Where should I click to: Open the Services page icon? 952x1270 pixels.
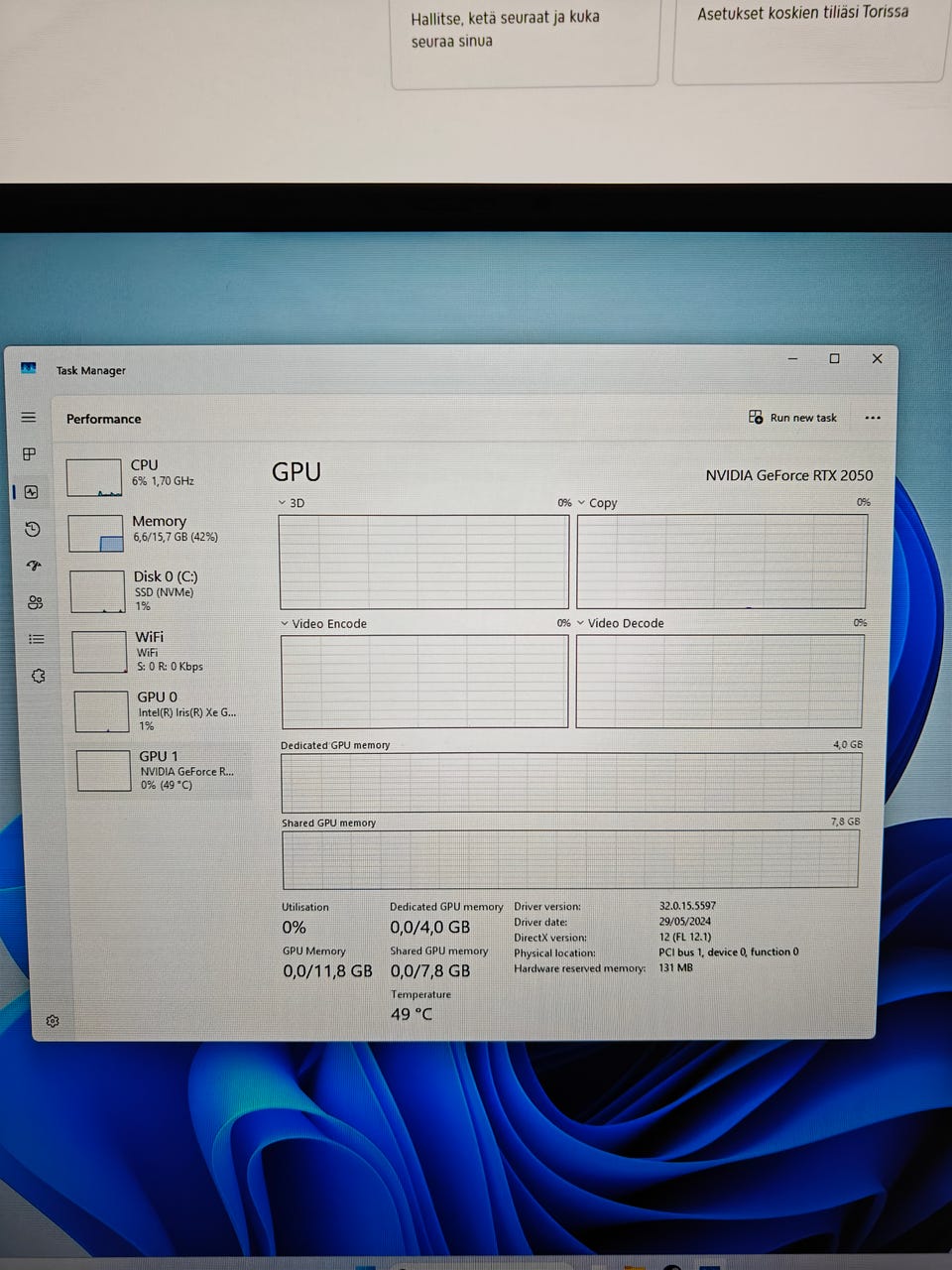click(x=39, y=676)
